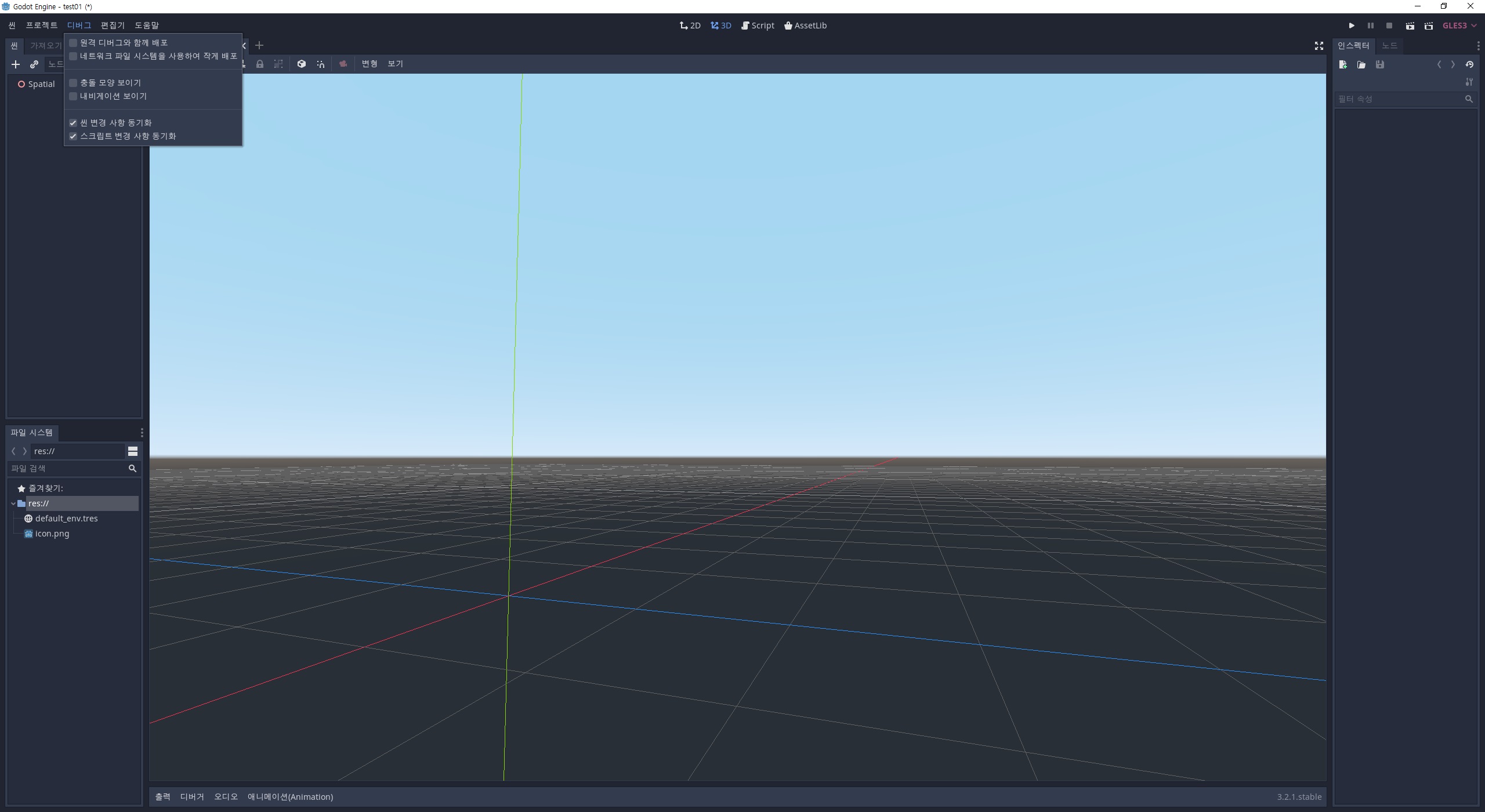Enable the 충돌 모양 보이기 checkbox
1485x812 pixels.
point(74,83)
